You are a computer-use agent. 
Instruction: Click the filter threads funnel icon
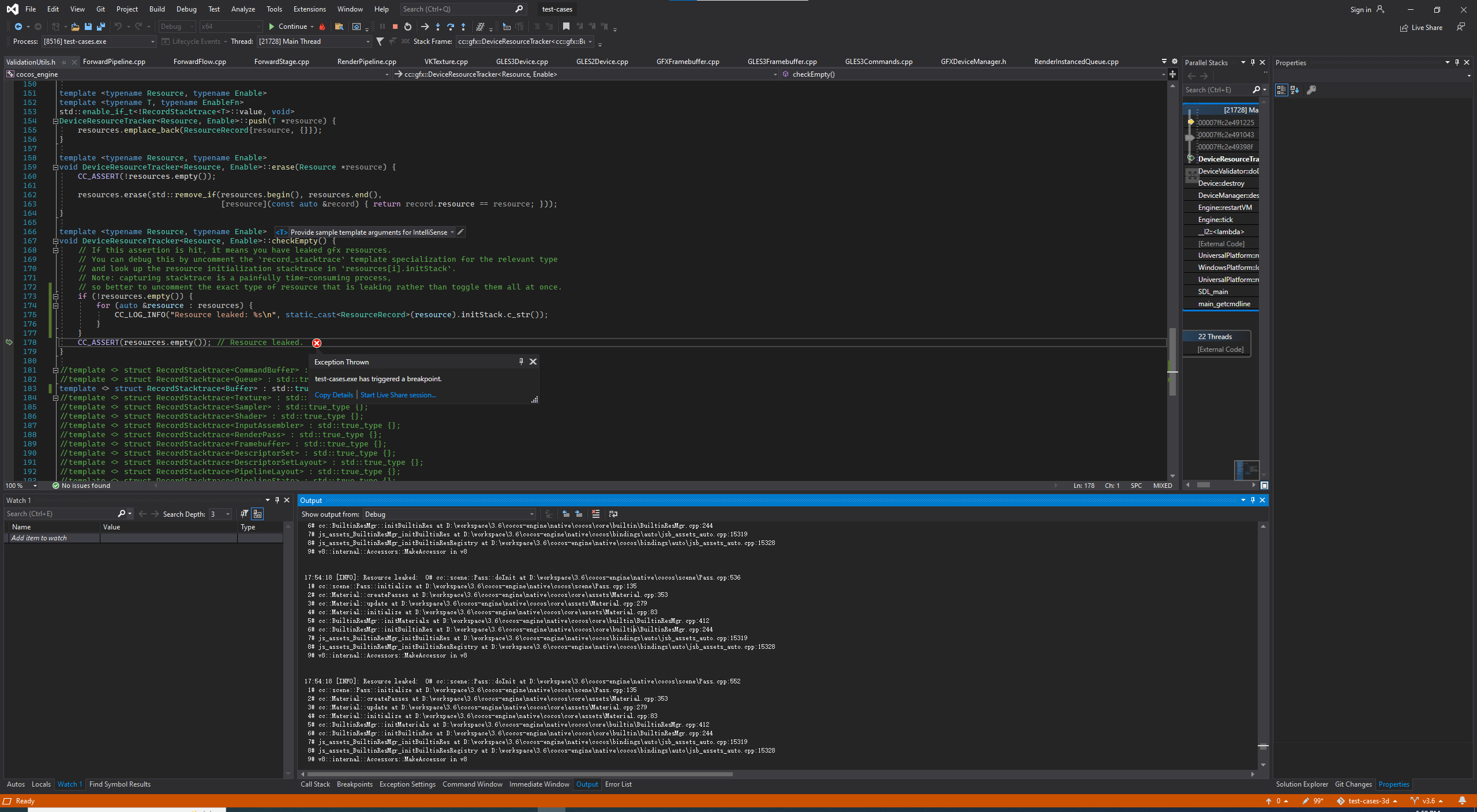(x=380, y=42)
